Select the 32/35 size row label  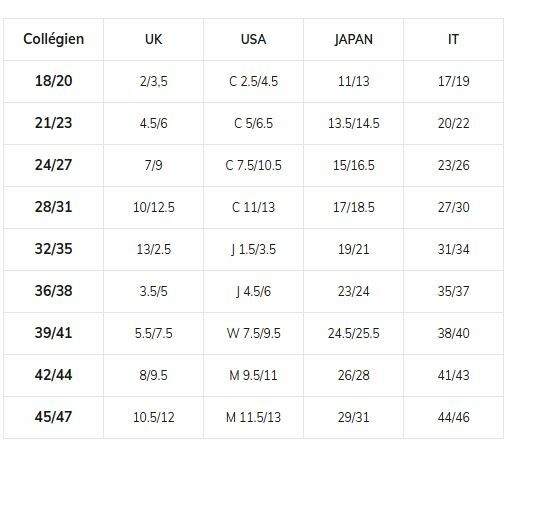click(x=53, y=249)
